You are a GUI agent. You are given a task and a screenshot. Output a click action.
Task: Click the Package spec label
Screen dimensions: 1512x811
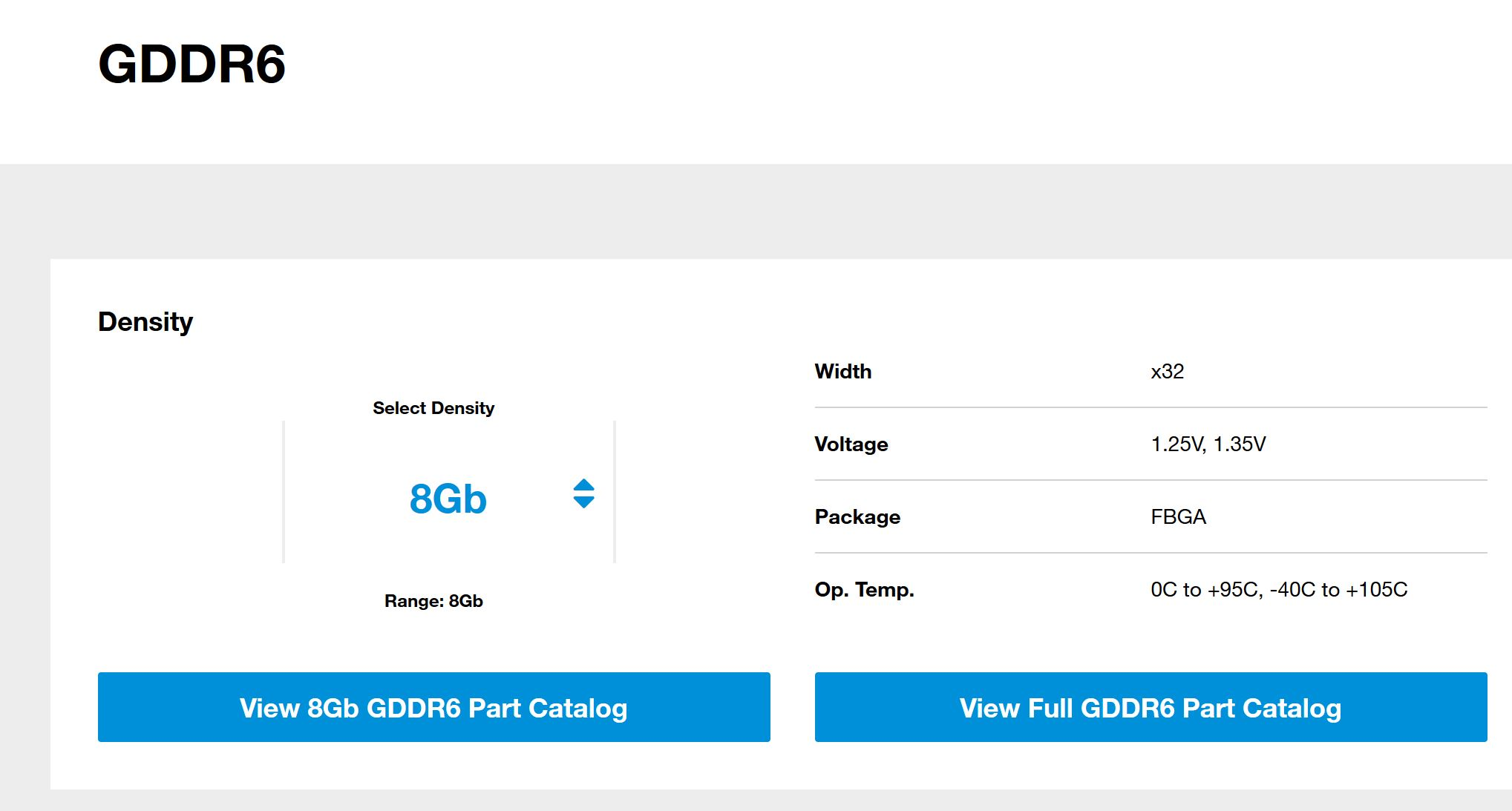coord(857,516)
